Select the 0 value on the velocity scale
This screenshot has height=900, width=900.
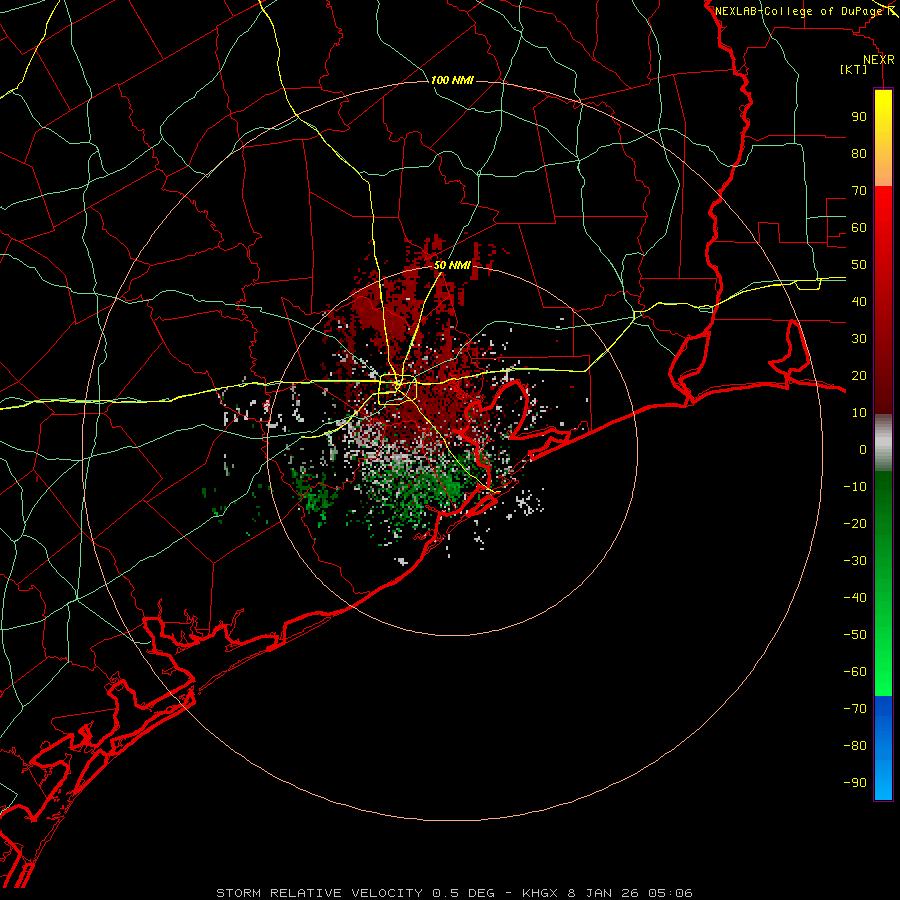tap(863, 450)
